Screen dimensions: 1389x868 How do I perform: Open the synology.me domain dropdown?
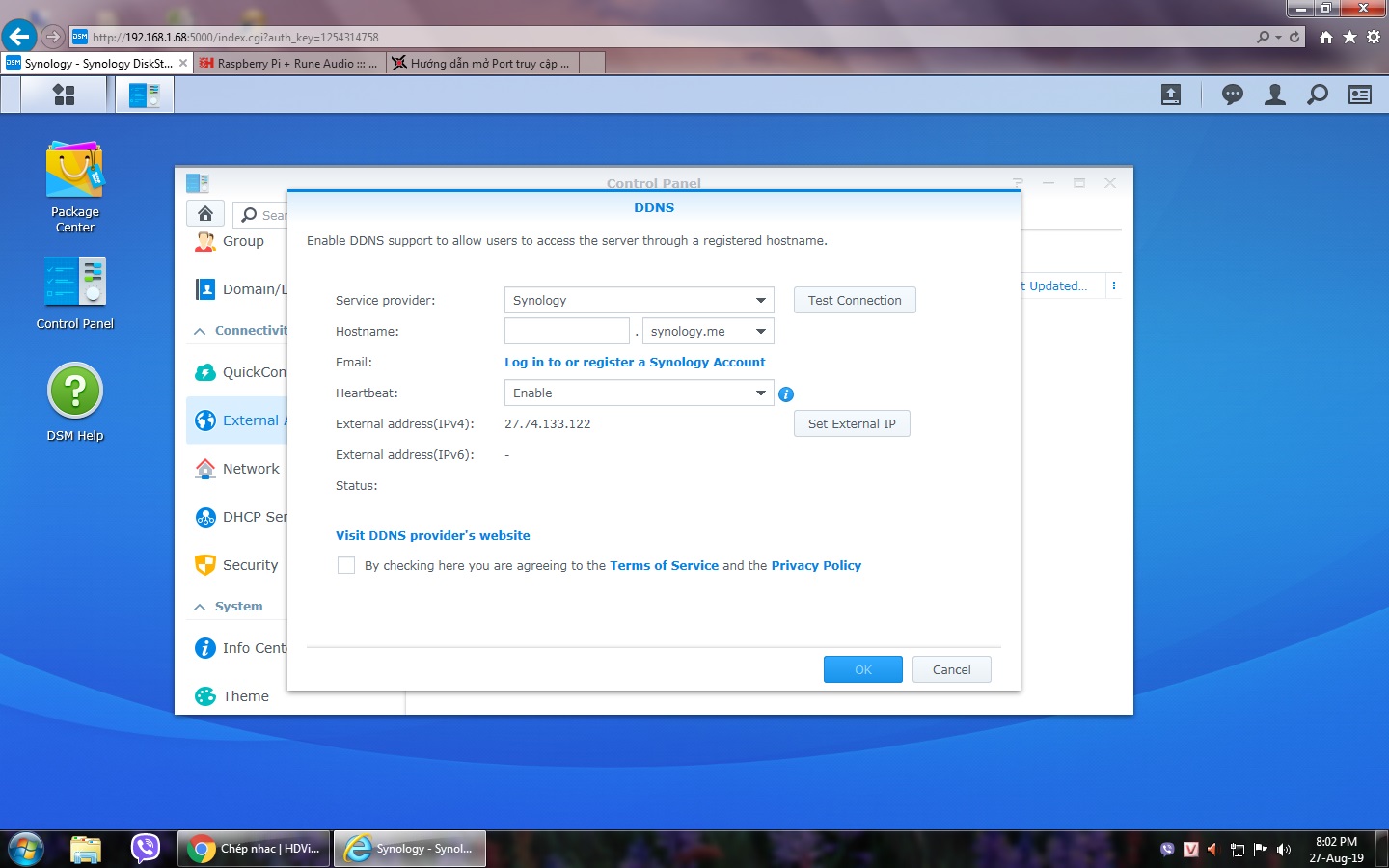tap(708, 331)
